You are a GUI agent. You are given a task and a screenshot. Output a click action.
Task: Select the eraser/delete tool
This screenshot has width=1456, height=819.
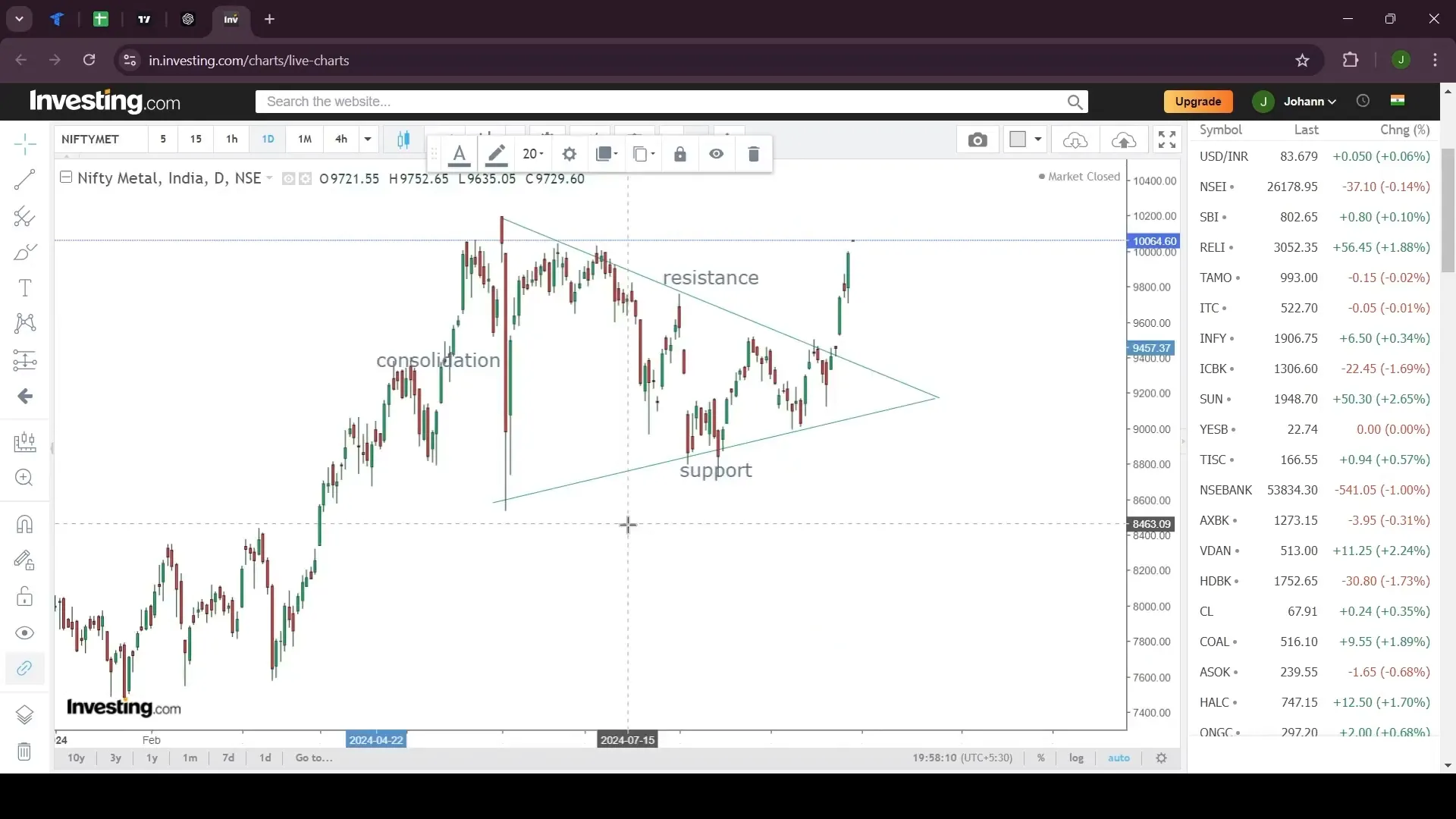pyautogui.click(x=755, y=154)
